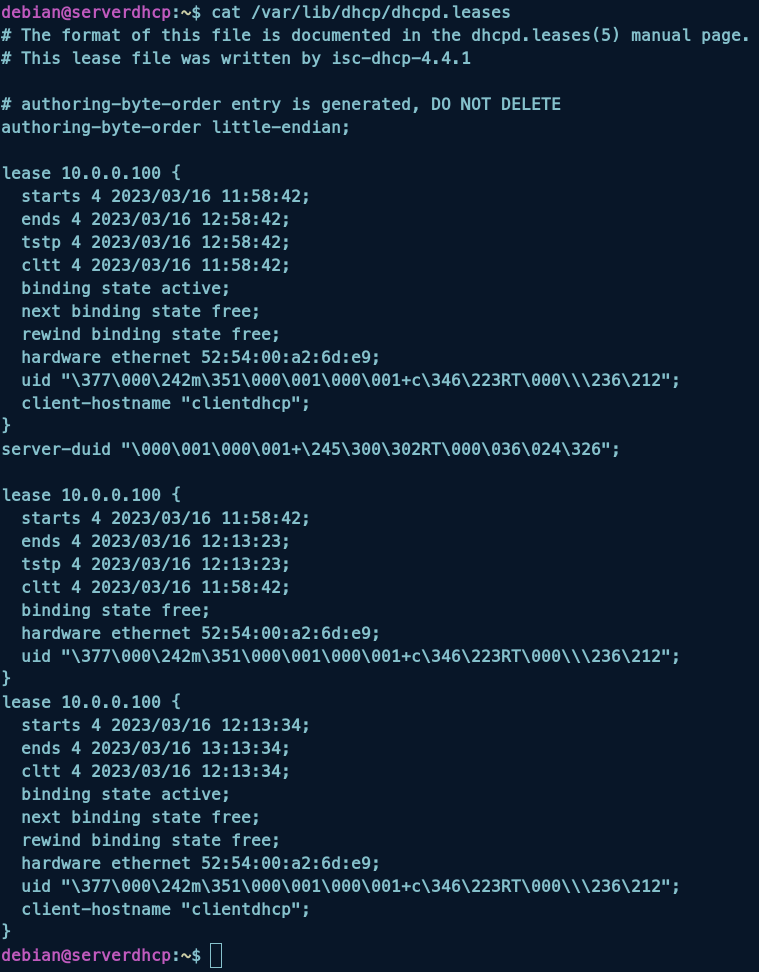Click the ends 12:58:42 lease line
759x972 pixels.
coord(155,220)
